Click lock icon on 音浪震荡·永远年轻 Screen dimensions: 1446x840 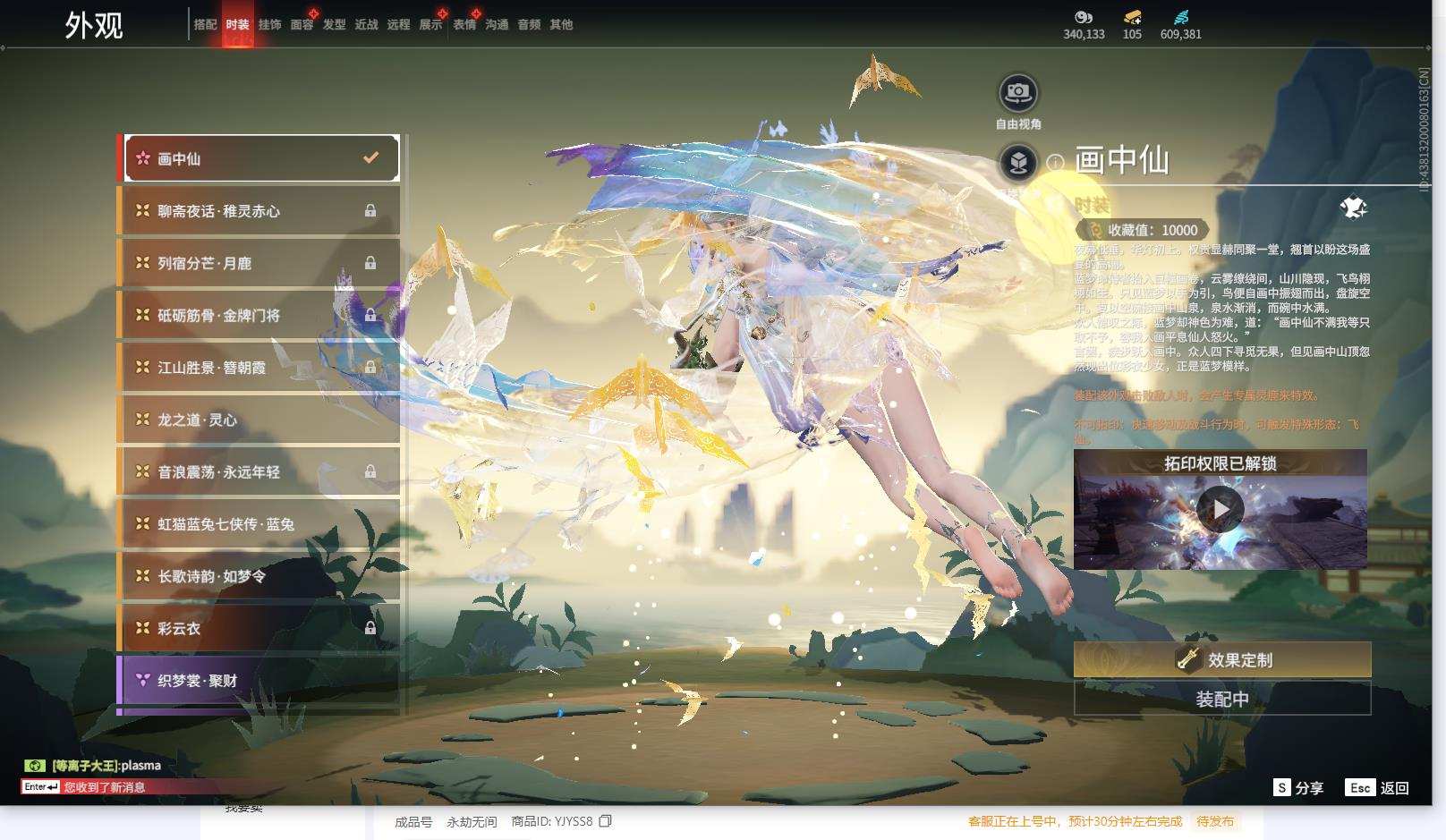pos(370,471)
